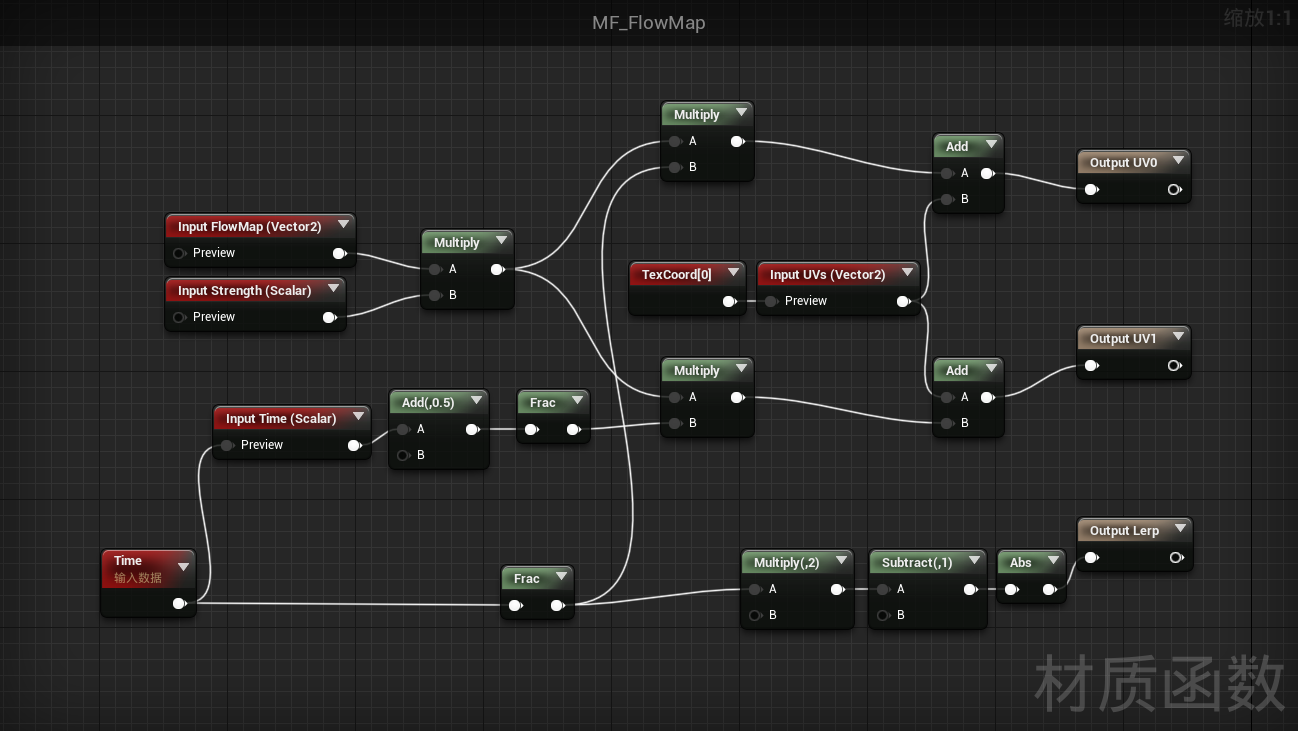Click the Output UV1 output pin
This screenshot has width=1298, height=731.
coord(1174,365)
